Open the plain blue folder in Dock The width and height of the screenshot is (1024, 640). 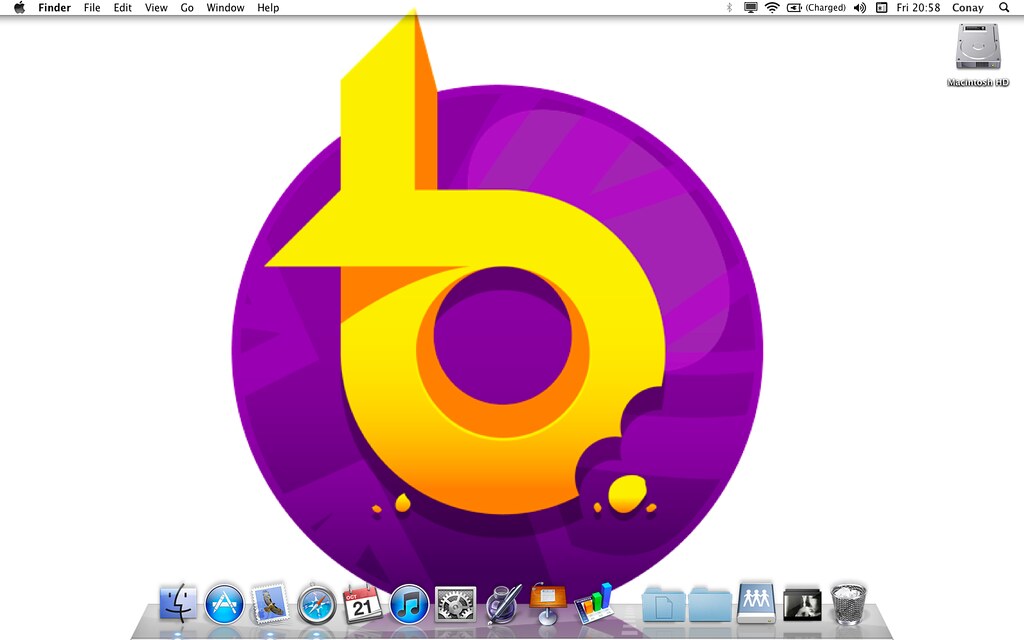tap(710, 604)
